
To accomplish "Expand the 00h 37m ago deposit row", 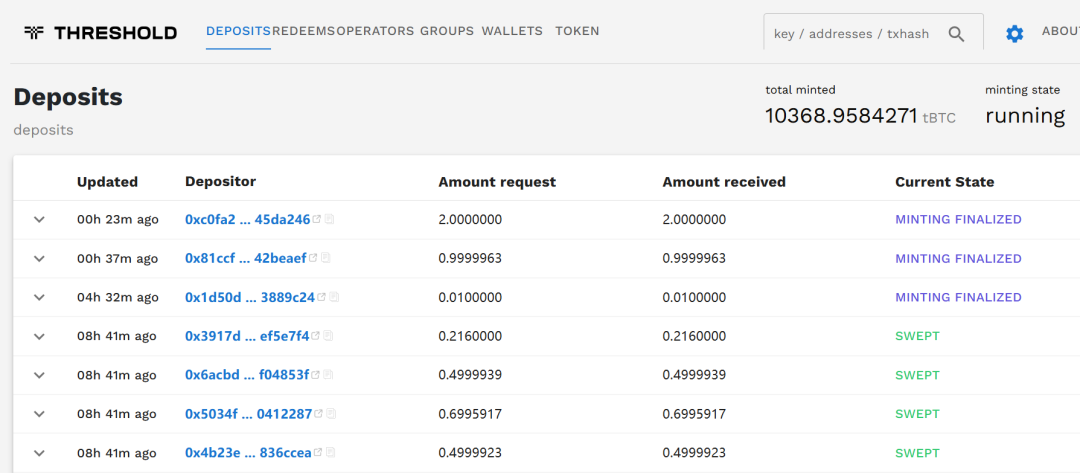I will pos(40,259).
